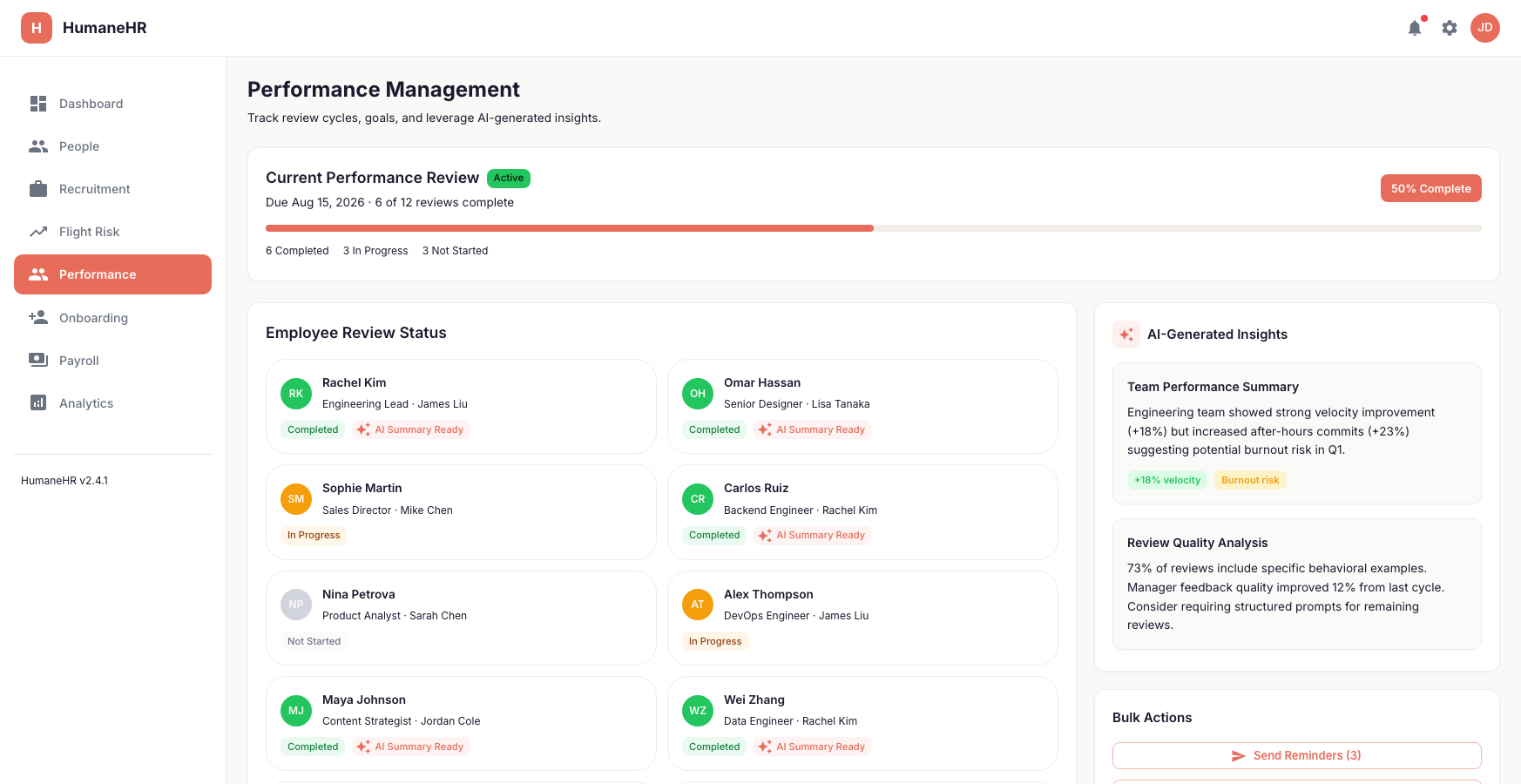This screenshot has height=784, width=1521.
Task: Click Alex Thompson's AT avatar
Action: click(x=698, y=605)
